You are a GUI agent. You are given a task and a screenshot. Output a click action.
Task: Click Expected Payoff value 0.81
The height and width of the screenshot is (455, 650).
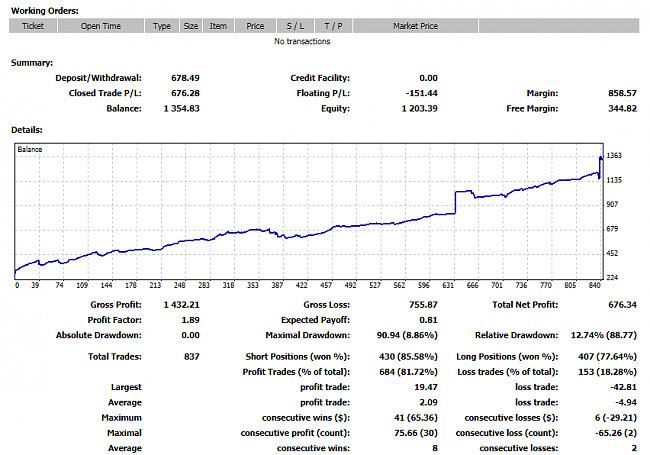pos(428,320)
